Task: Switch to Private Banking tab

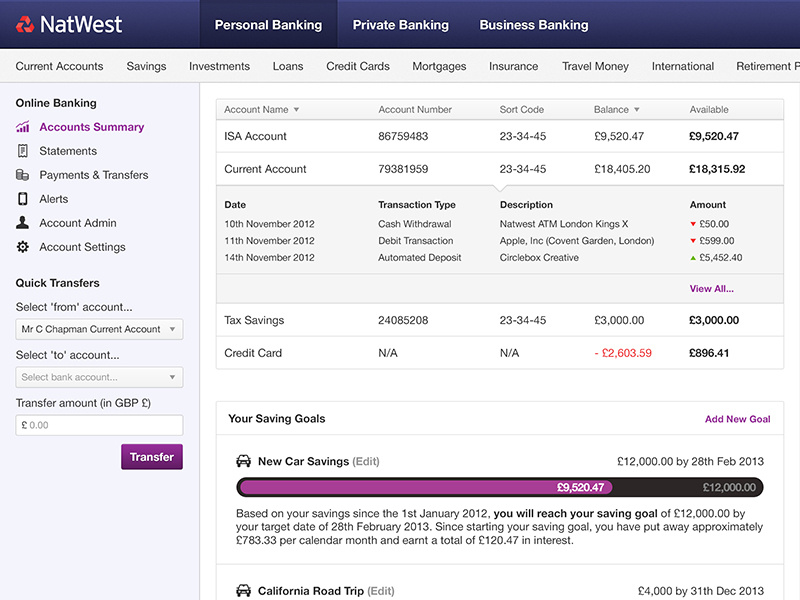Action: pyautogui.click(x=401, y=24)
